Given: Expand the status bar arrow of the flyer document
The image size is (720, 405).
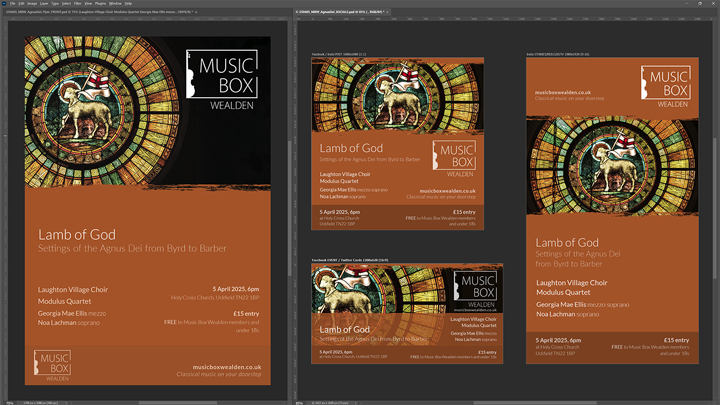Looking at the screenshot, I should tap(66, 403).
